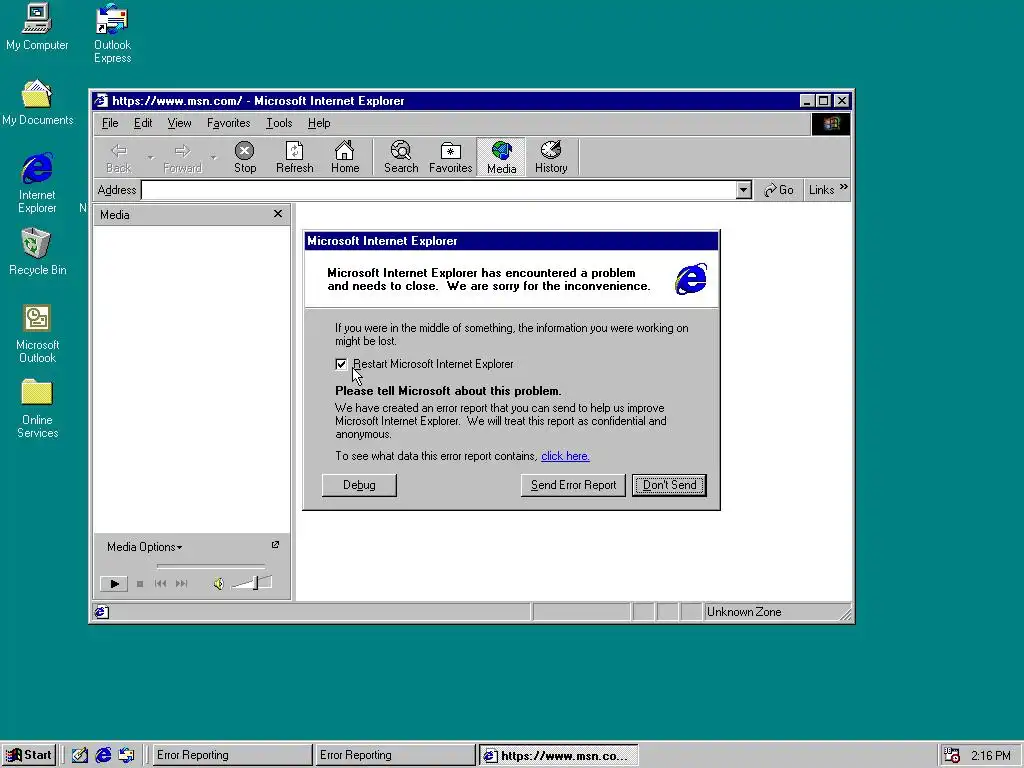Click the status bar page icon
The height and width of the screenshot is (768, 1024).
click(x=102, y=613)
